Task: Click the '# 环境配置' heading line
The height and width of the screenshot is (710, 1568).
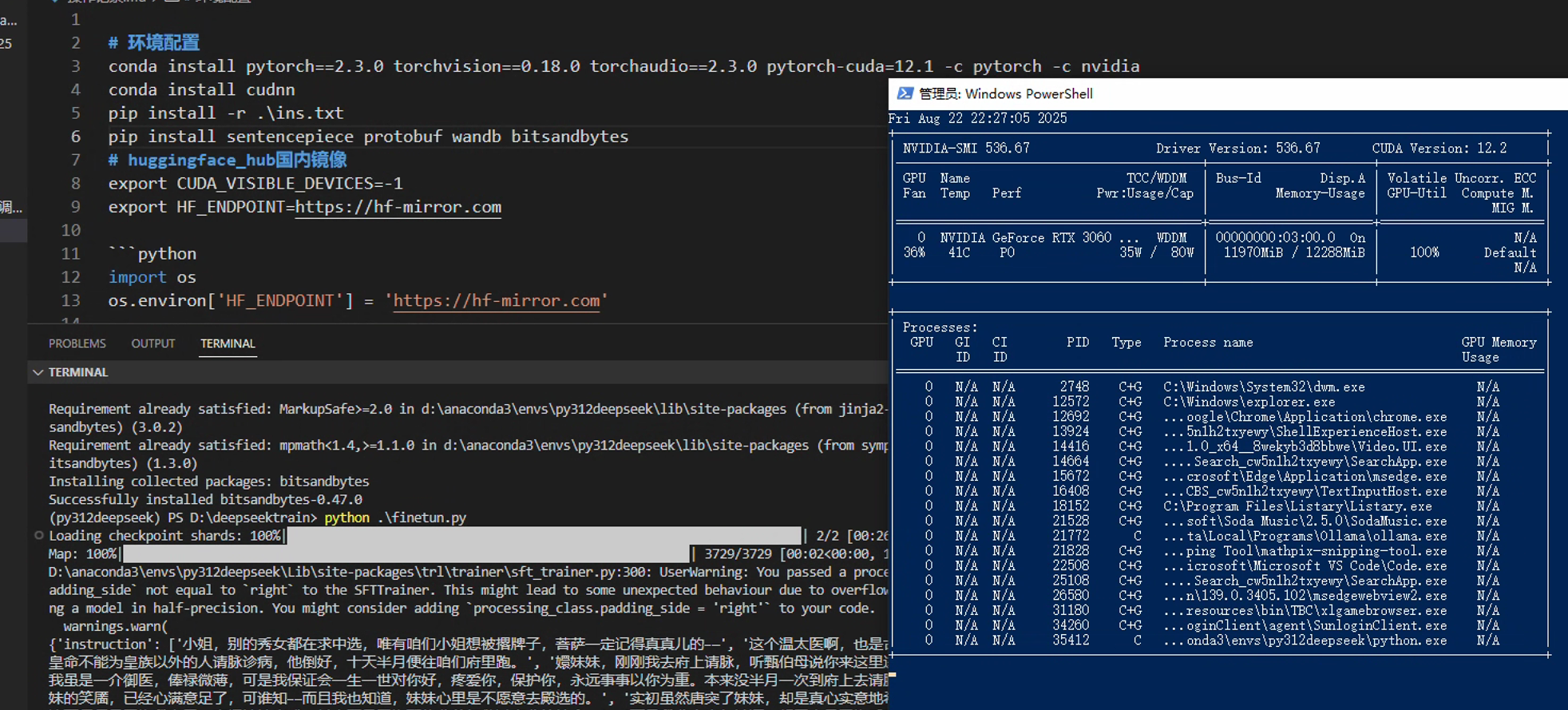Action: (154, 43)
